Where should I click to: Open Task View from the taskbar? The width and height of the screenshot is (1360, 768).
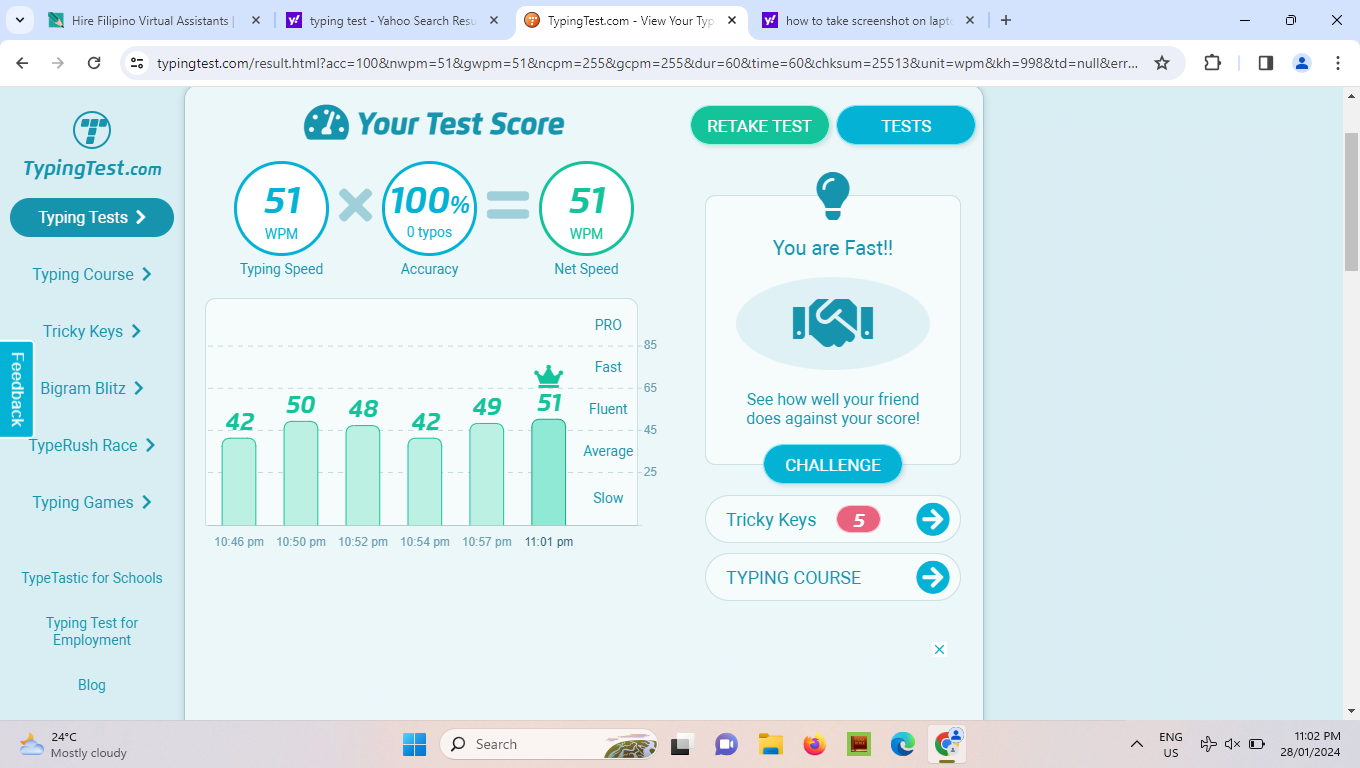(x=683, y=744)
